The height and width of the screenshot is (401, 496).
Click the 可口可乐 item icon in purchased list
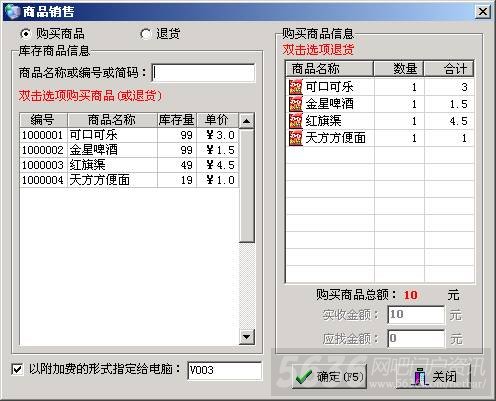point(296,87)
